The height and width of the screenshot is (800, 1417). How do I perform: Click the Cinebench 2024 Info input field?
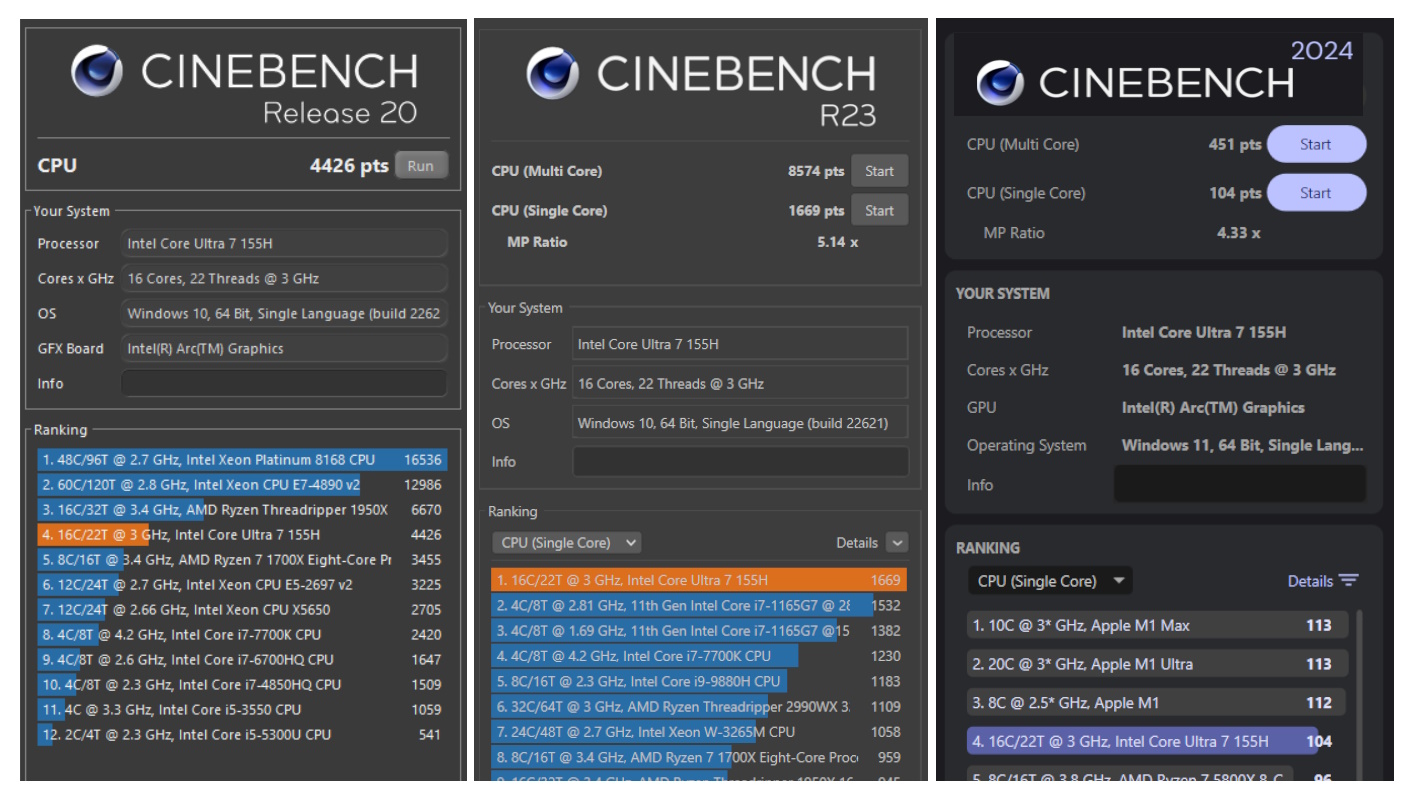pyautogui.click(x=1239, y=484)
